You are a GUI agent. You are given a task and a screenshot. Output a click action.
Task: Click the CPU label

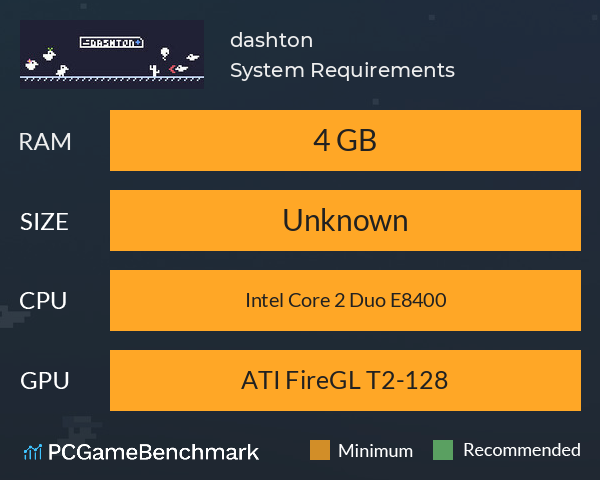click(x=43, y=301)
